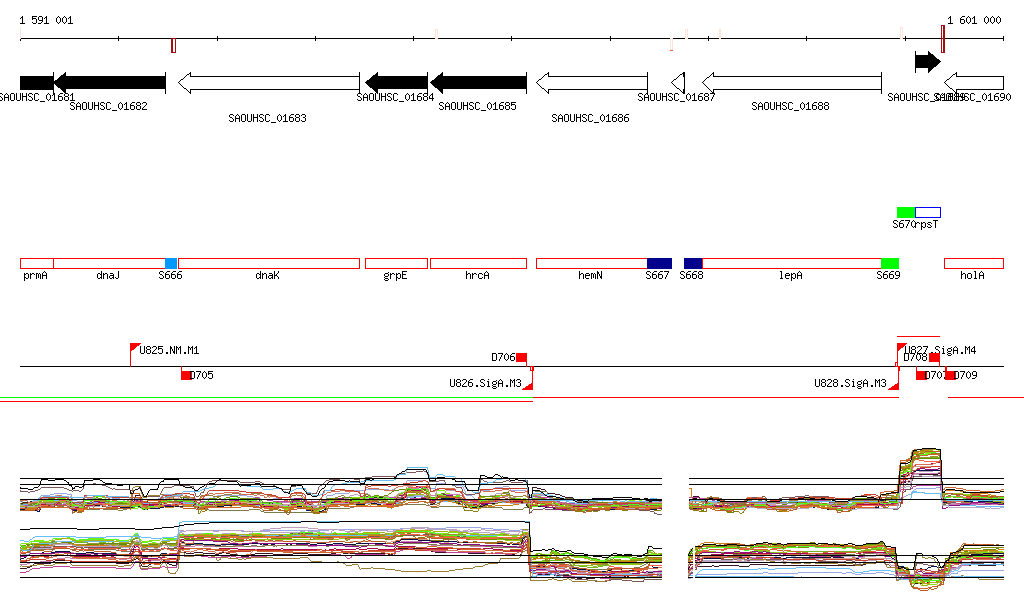Click the hrcA segment box
This screenshot has width=1024, height=611.
point(478,264)
